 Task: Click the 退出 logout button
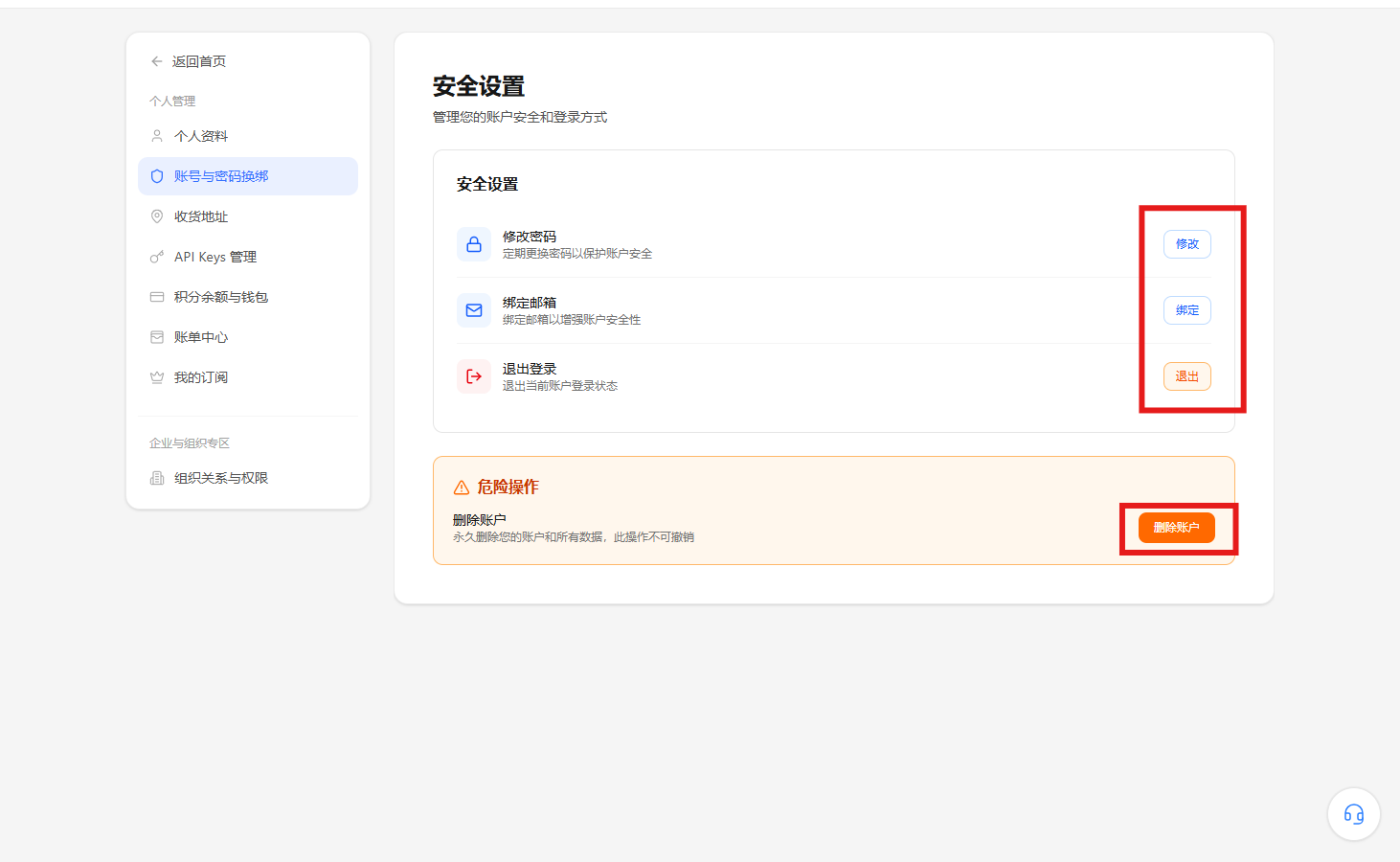click(1187, 376)
